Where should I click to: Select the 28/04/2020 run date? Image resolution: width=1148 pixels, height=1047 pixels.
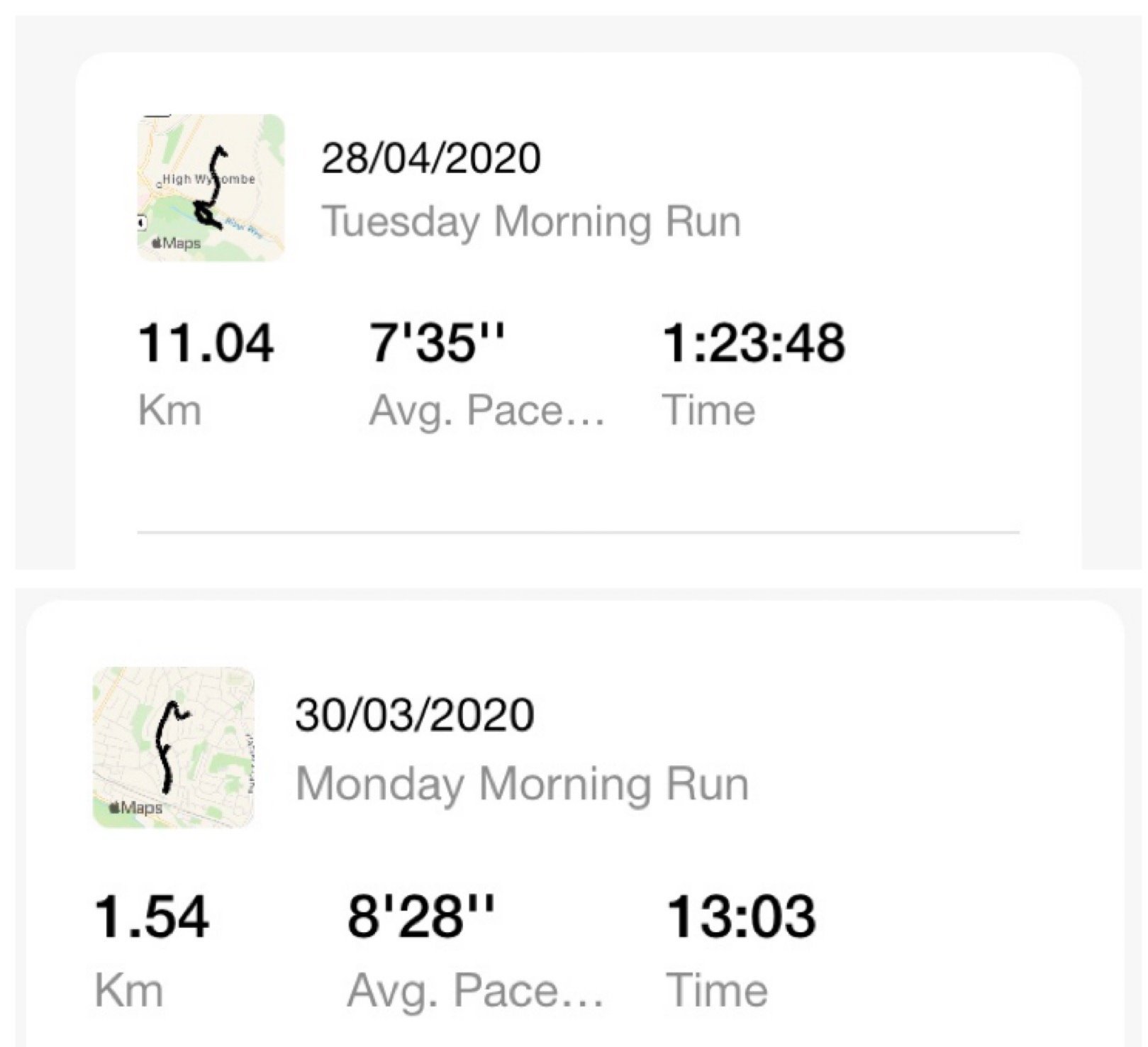430,157
